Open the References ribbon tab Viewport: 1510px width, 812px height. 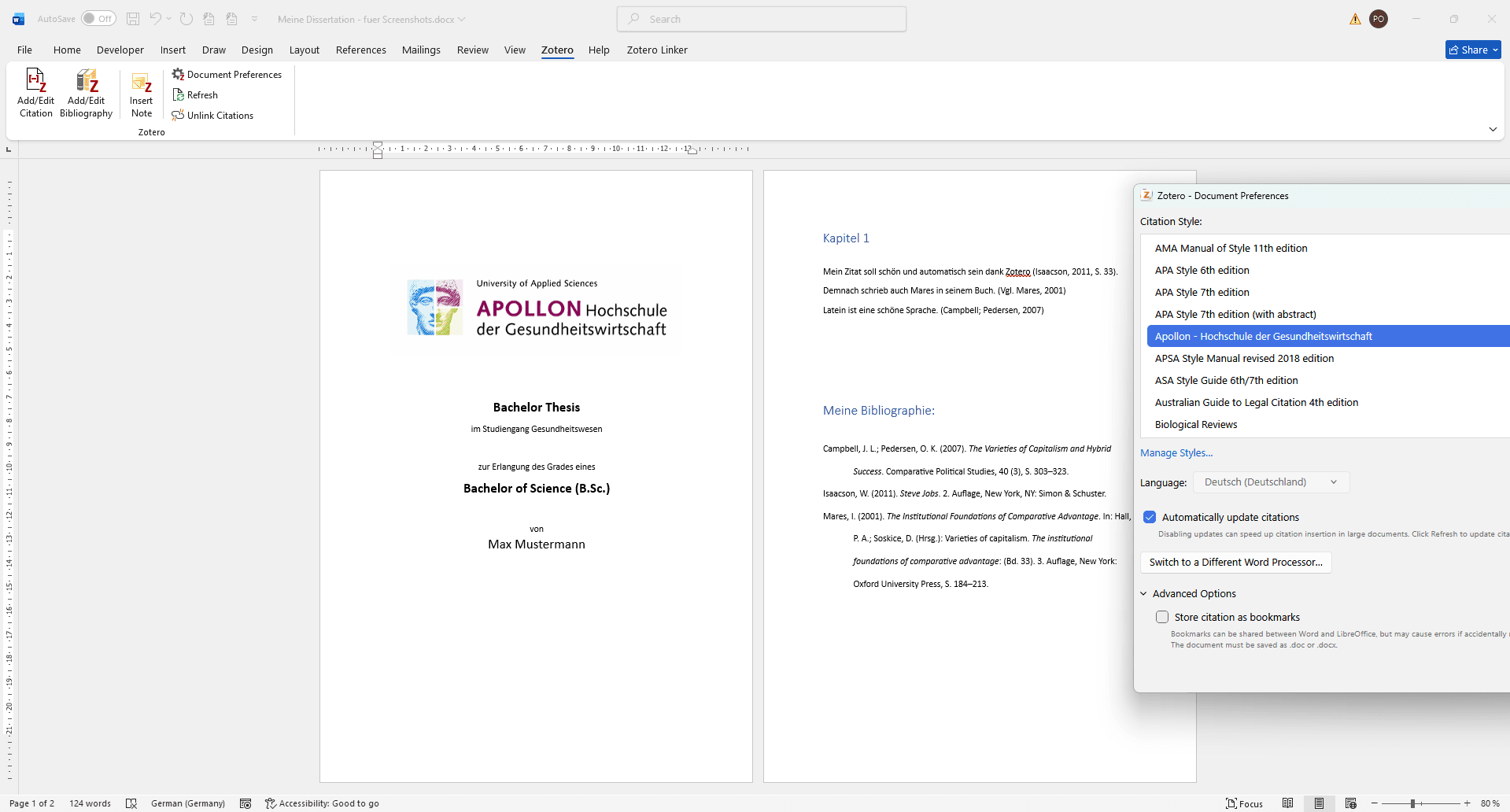point(360,50)
